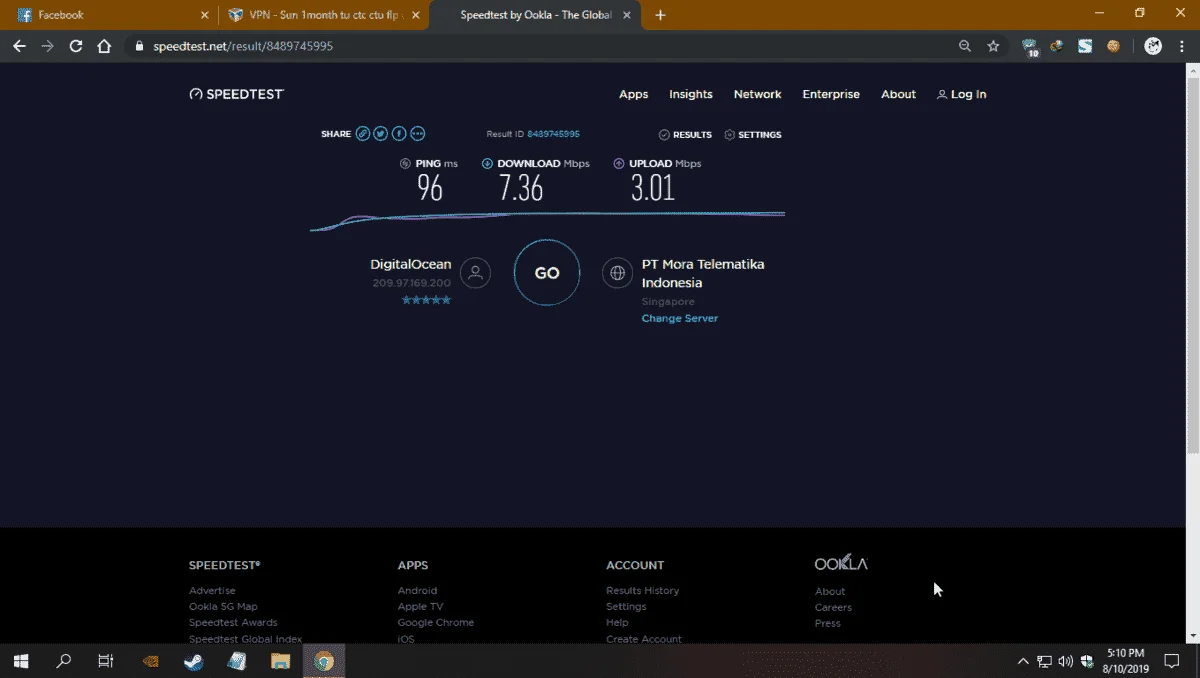This screenshot has width=1200, height=678.
Task: Click the Ookla footer logo
Action: click(x=841, y=563)
